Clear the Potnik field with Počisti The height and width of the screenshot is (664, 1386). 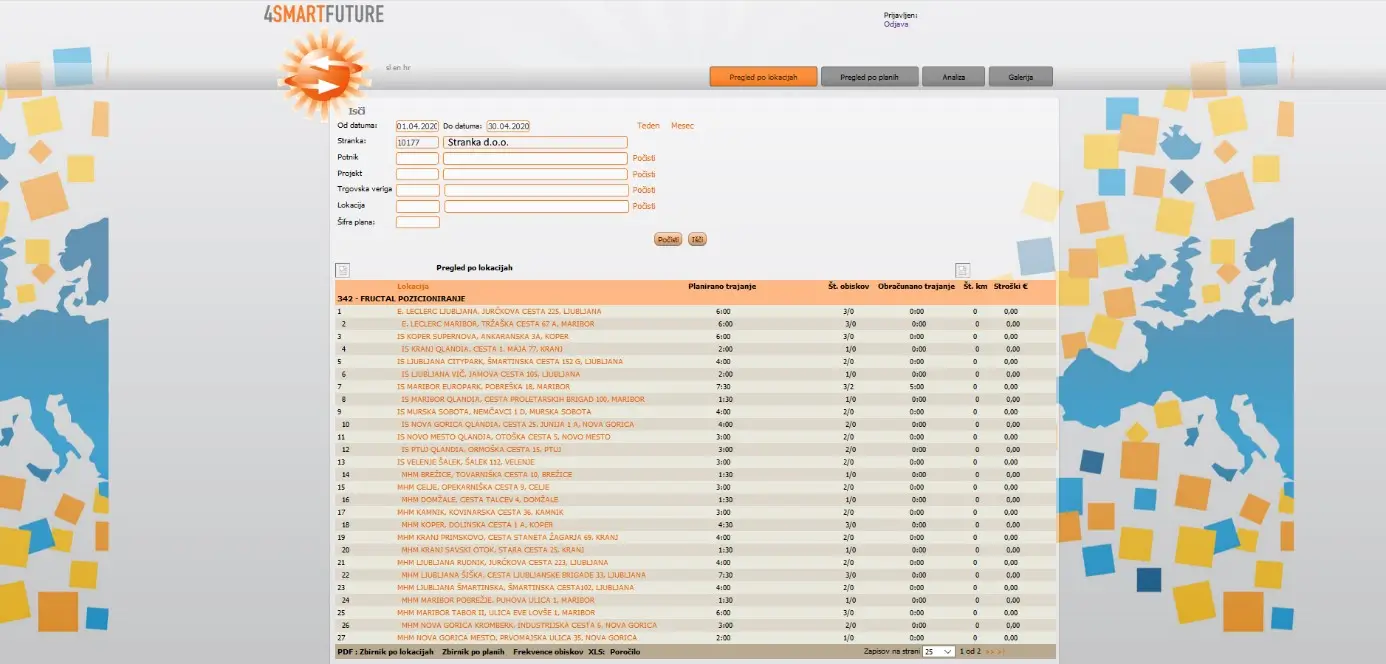click(644, 158)
